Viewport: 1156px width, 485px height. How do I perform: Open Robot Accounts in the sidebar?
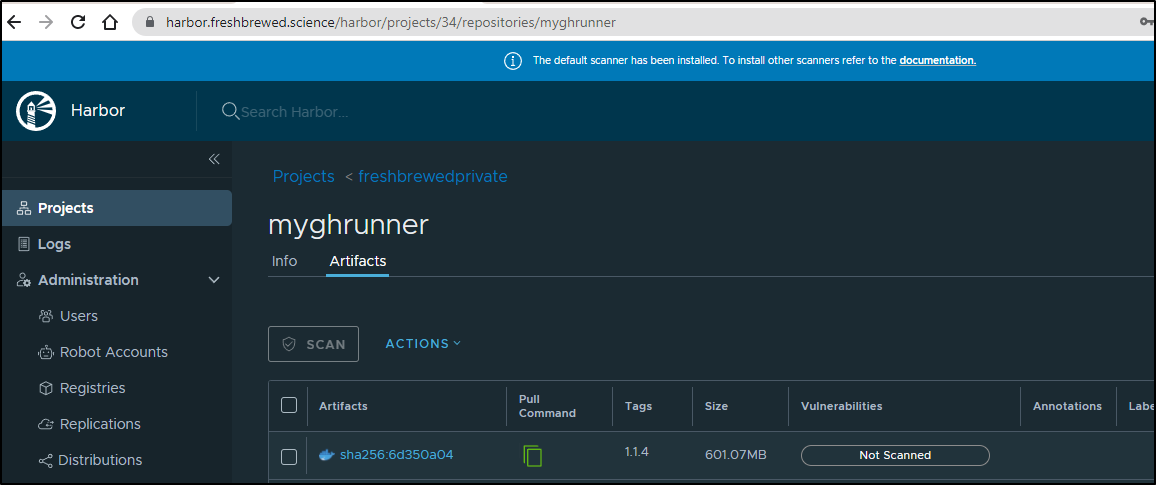point(116,352)
